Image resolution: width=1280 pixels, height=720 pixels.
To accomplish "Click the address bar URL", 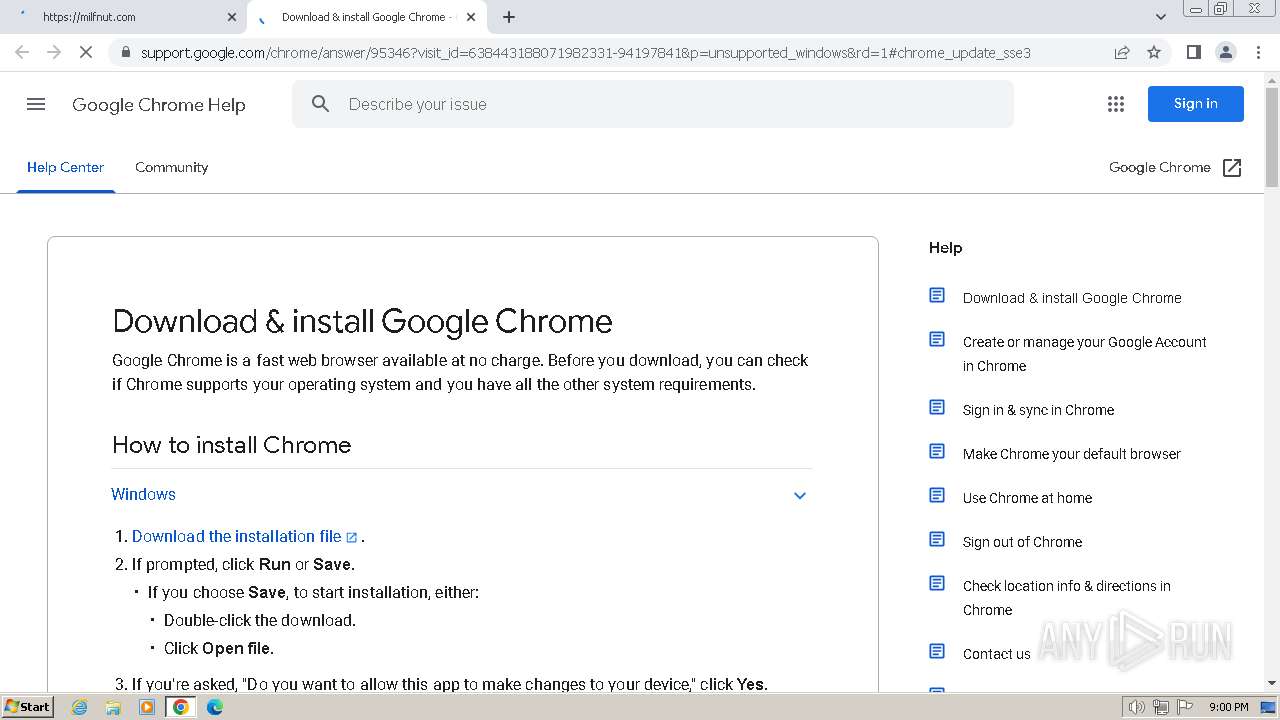I will (585, 53).
